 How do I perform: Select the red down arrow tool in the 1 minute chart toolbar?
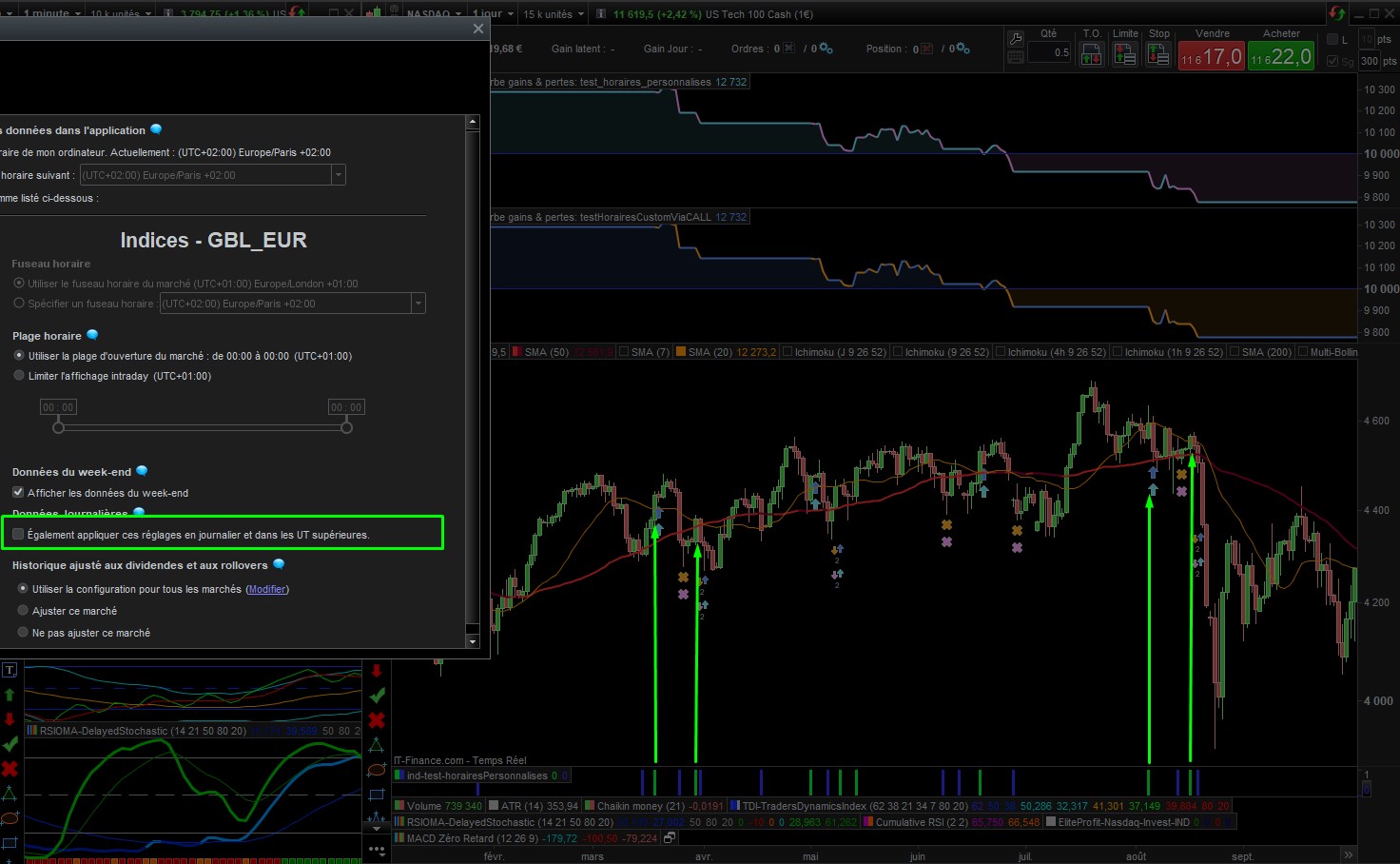tap(10, 719)
